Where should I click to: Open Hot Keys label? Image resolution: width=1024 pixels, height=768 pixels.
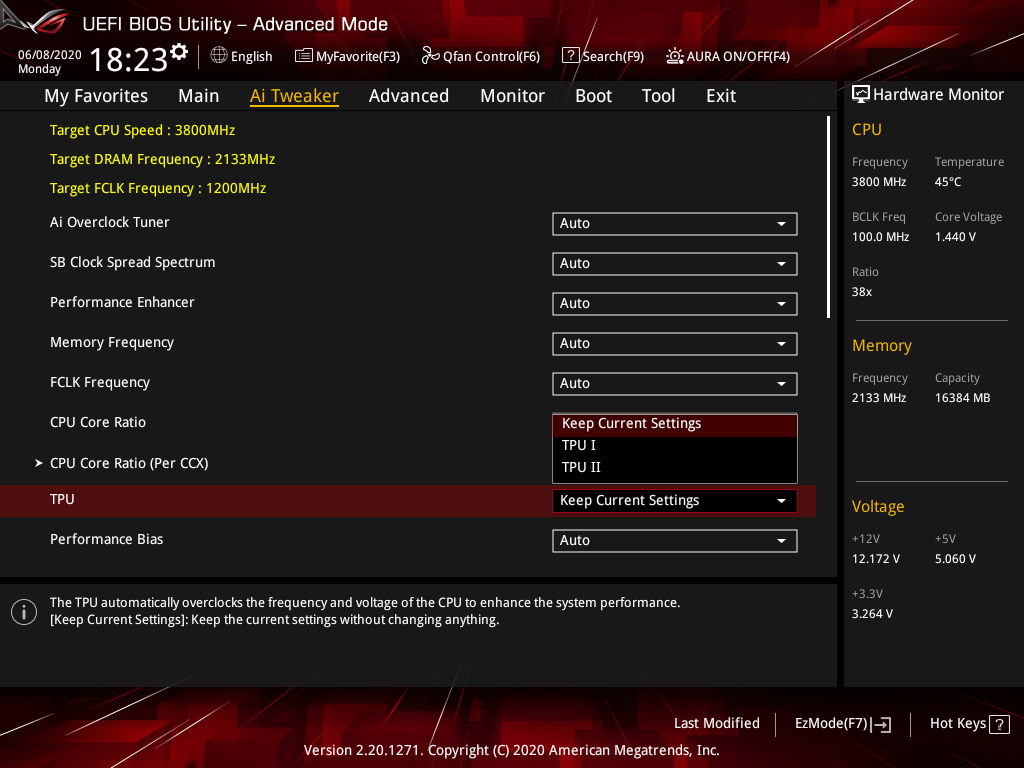click(958, 724)
